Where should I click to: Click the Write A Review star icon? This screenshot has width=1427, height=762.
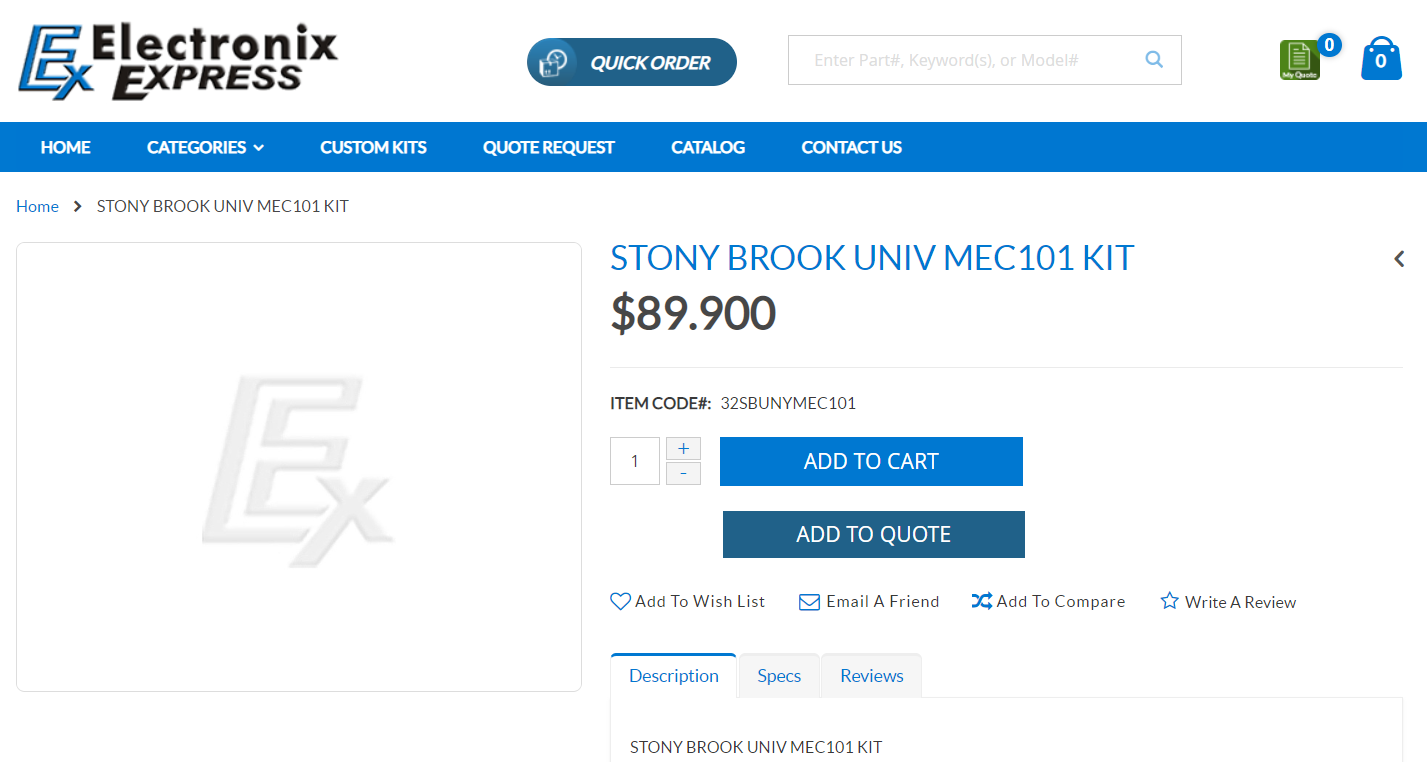pos(1169,601)
